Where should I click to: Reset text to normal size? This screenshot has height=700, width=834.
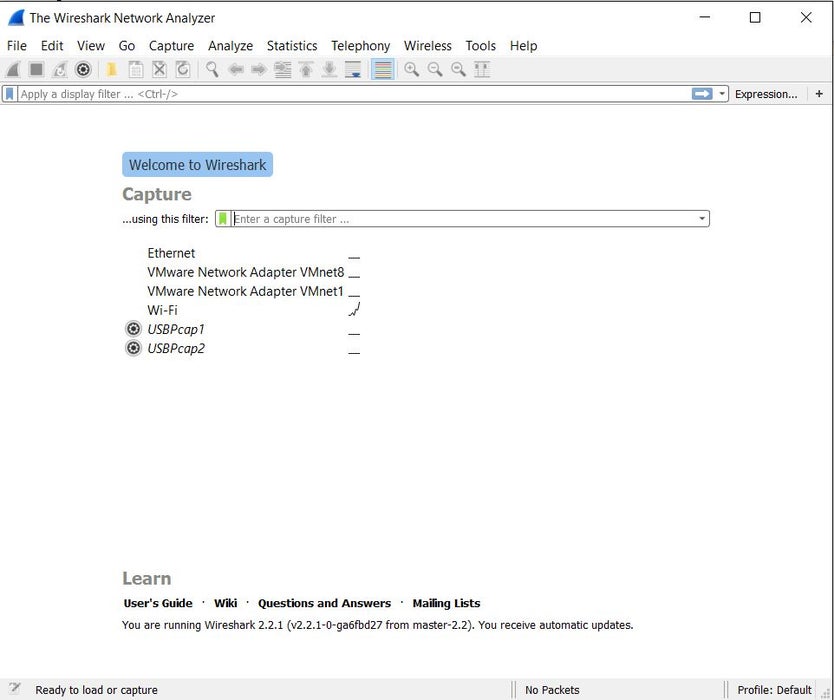click(458, 69)
